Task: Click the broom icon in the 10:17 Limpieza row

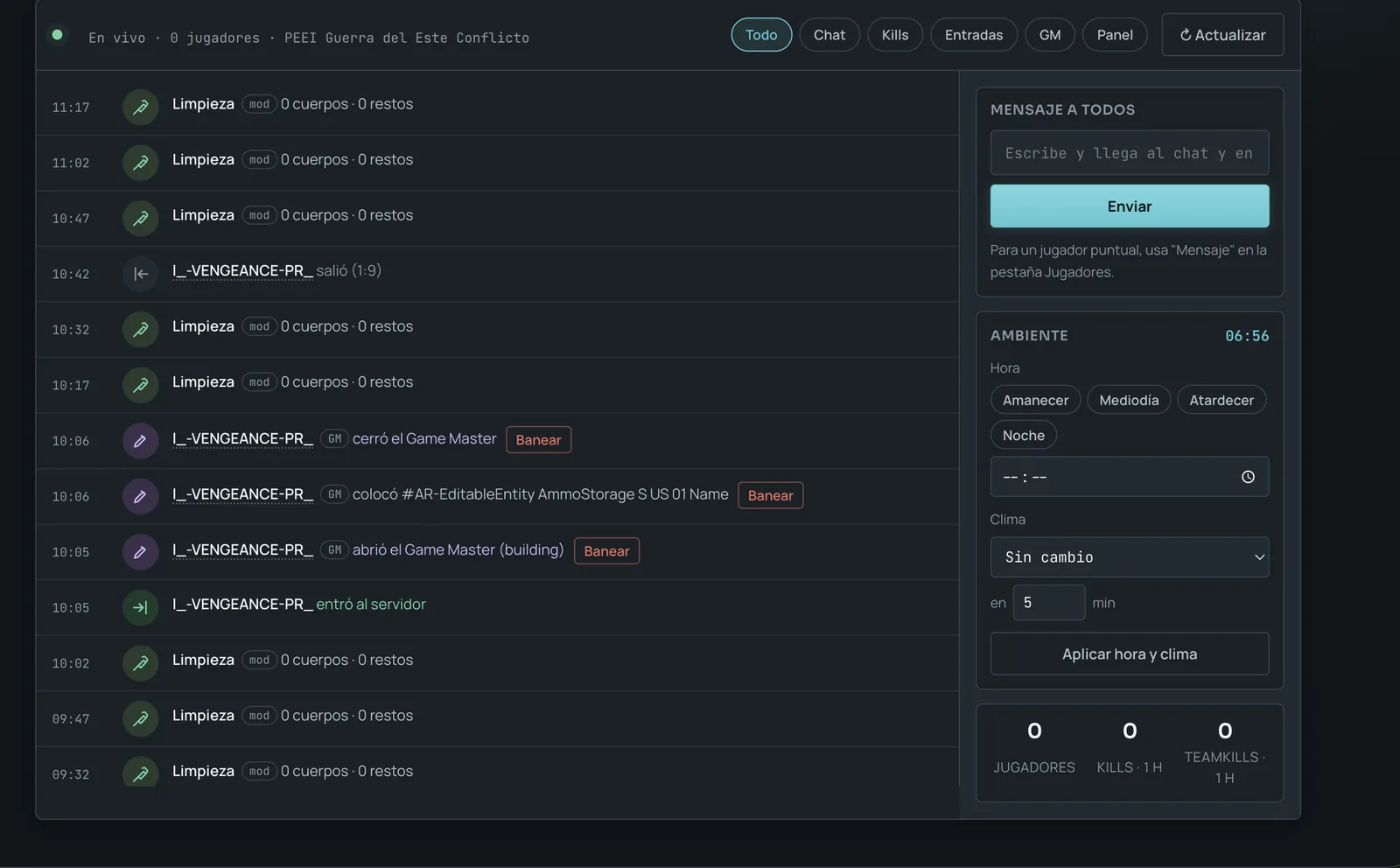Action: tap(140, 385)
